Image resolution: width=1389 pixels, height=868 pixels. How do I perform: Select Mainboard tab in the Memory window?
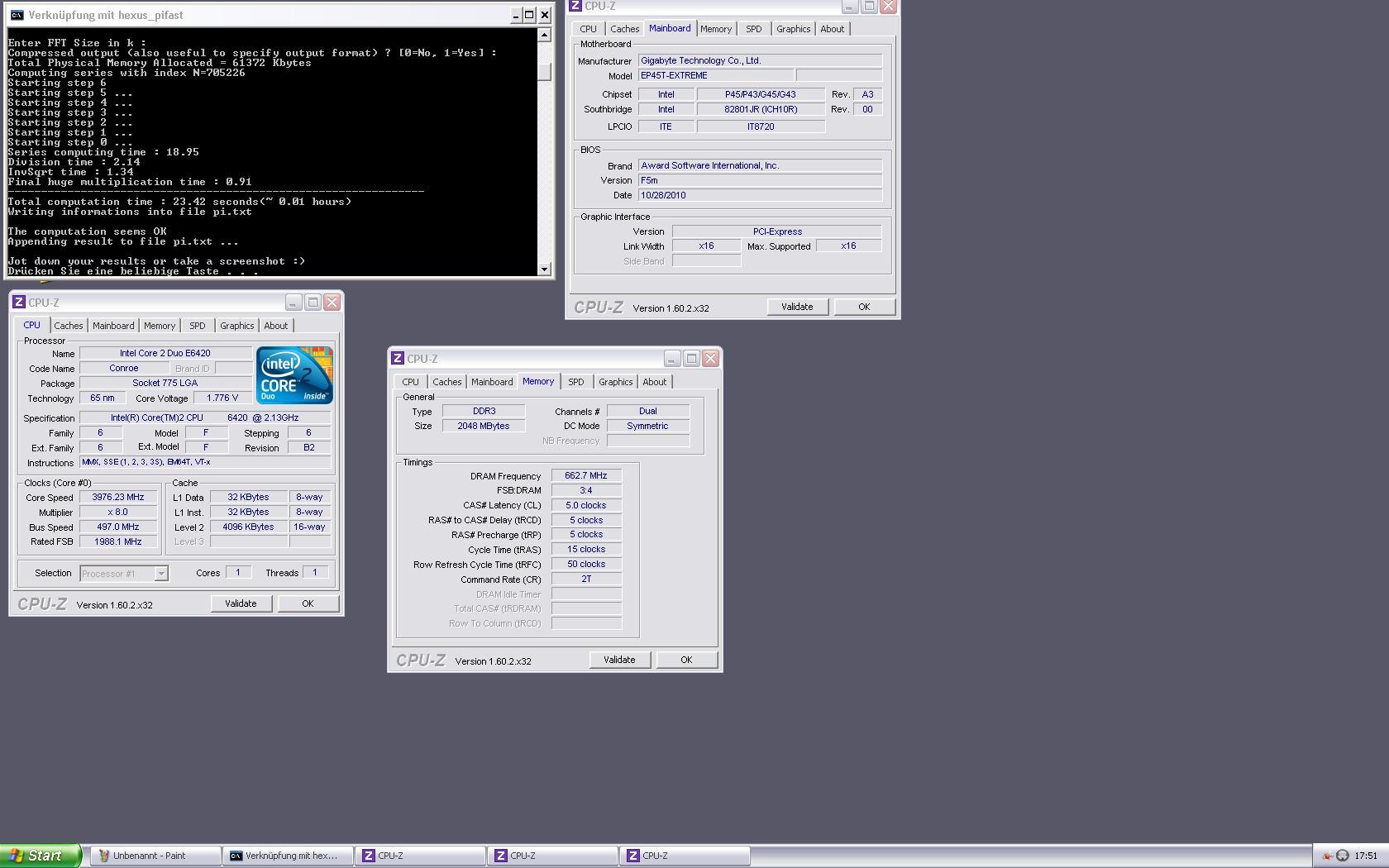click(x=492, y=382)
